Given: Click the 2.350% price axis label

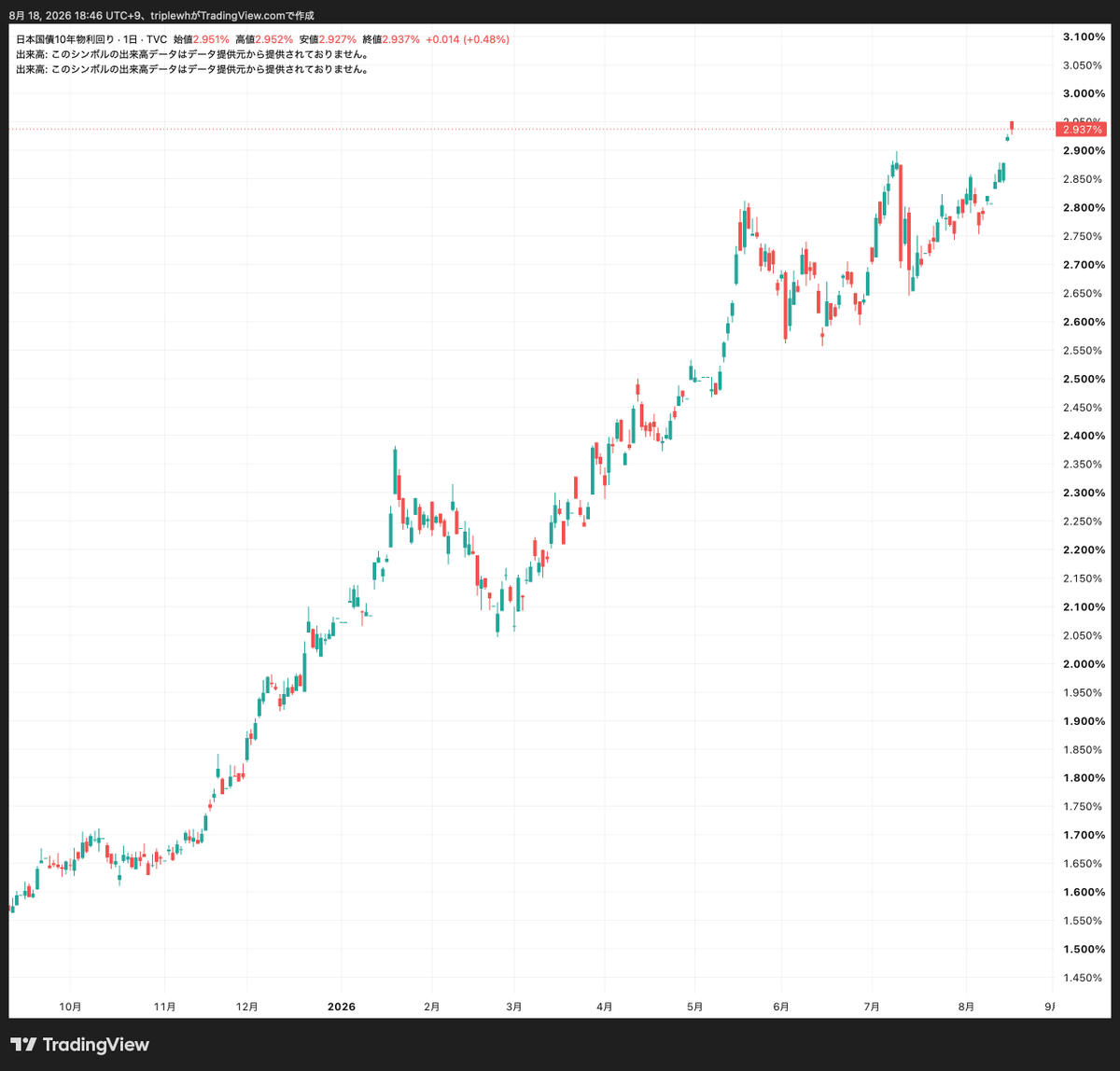Looking at the screenshot, I should tap(1083, 465).
